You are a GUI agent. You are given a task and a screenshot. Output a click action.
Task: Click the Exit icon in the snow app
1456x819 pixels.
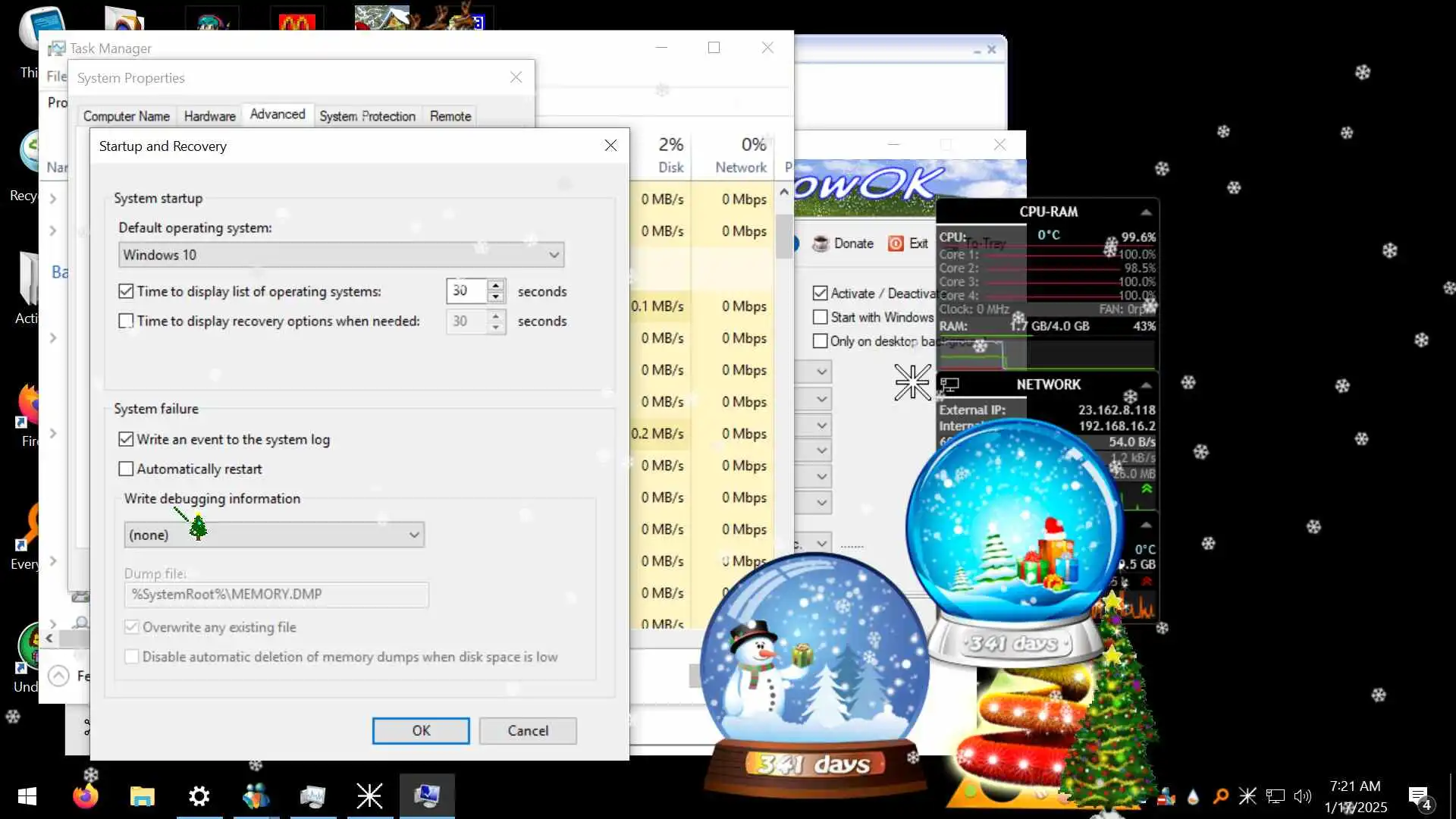pos(896,243)
